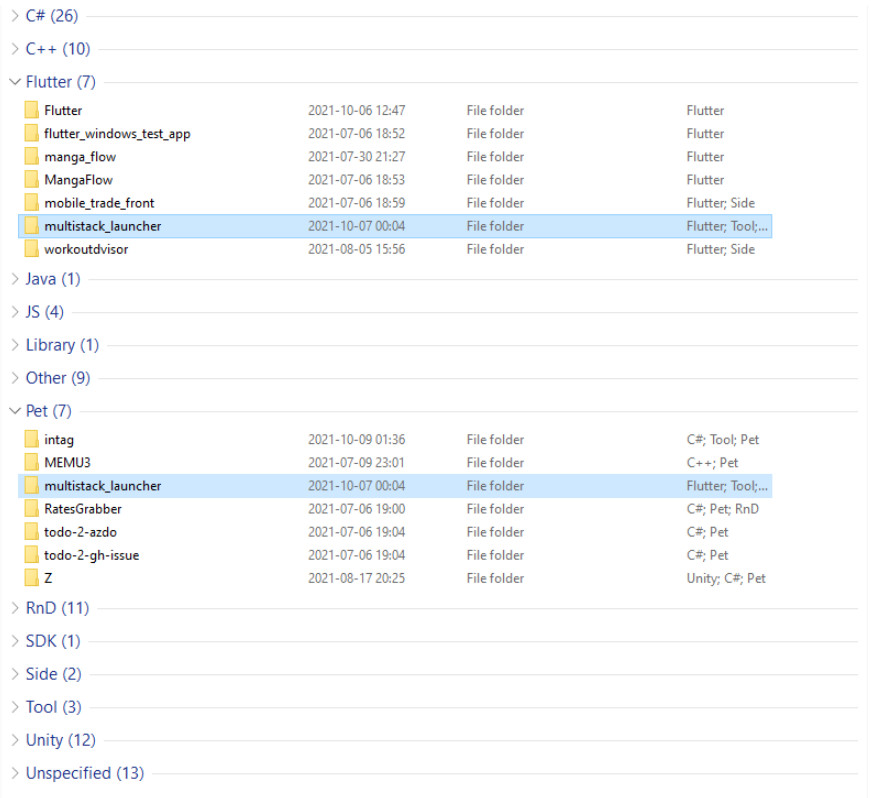The image size is (871, 798).
Task: Select the manga_flow folder name
Action: tap(80, 157)
